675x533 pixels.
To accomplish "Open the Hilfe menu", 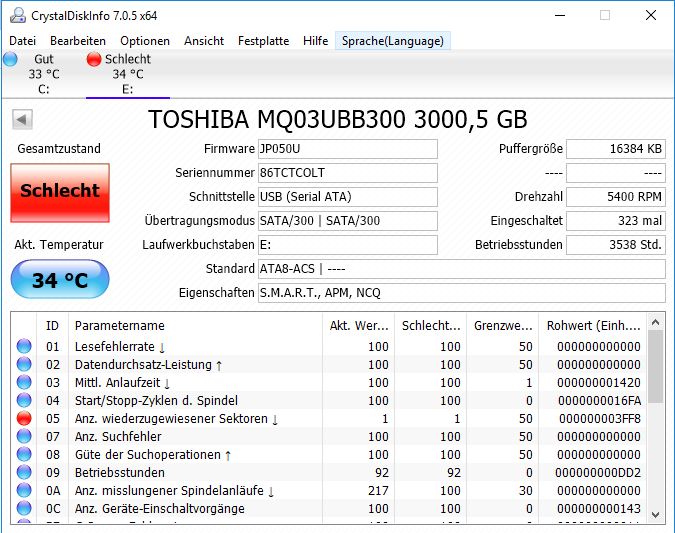I will (x=316, y=41).
